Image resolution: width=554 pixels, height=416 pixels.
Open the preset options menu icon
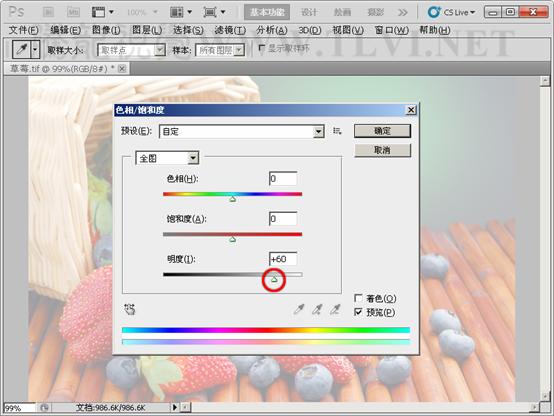point(337,131)
